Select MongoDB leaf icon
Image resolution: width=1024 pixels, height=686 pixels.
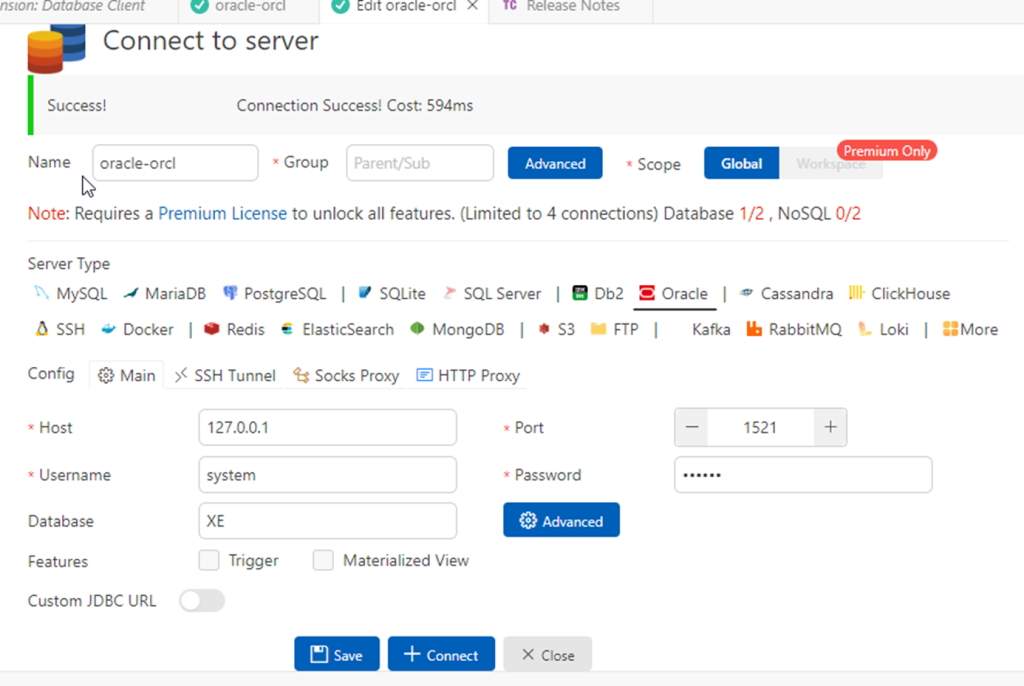pos(417,330)
